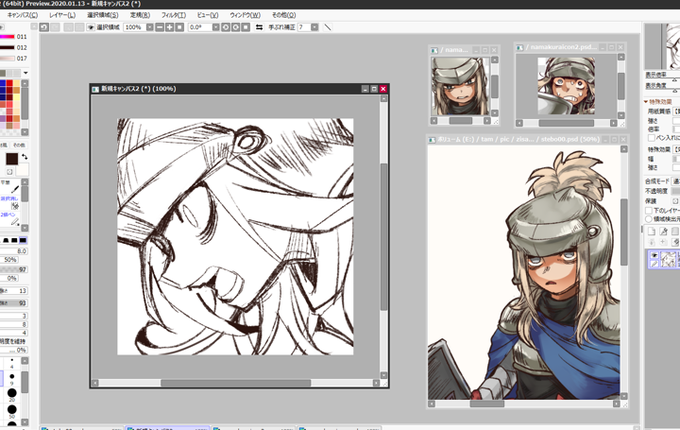680x430 pixels.
Task: Click the brush size 8.0 field
Action: pos(14,251)
